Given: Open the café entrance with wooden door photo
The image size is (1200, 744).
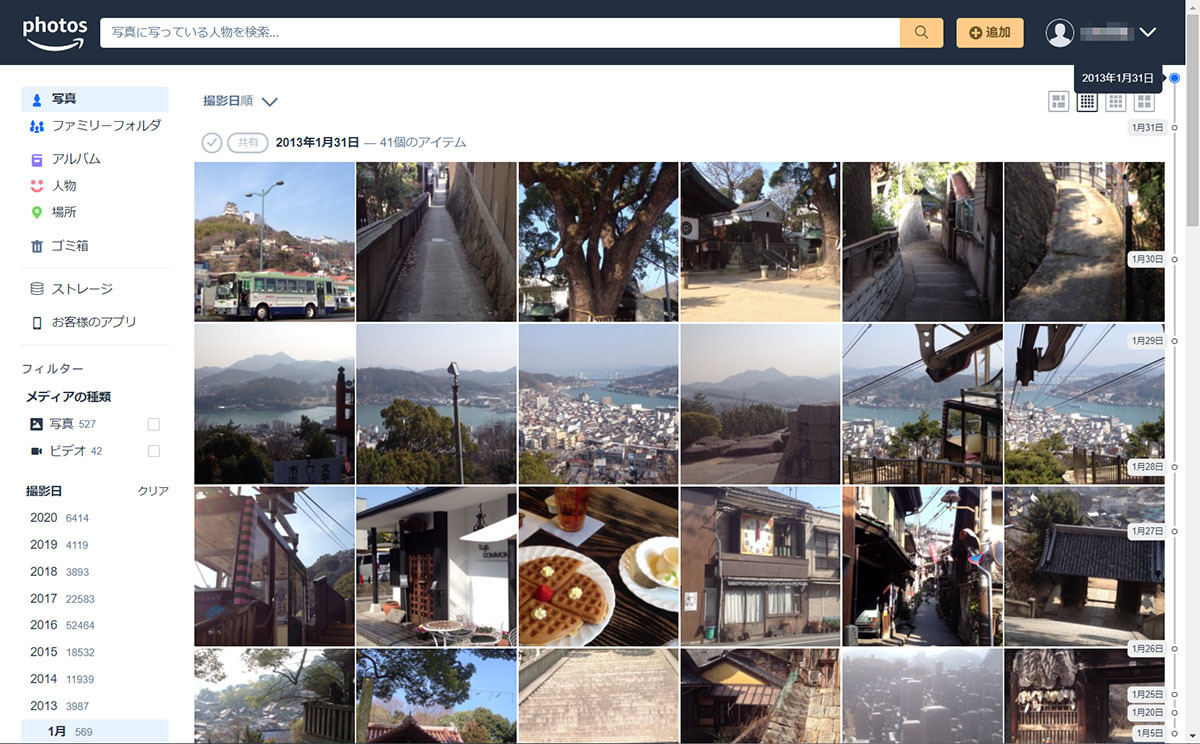Looking at the screenshot, I should (436, 566).
